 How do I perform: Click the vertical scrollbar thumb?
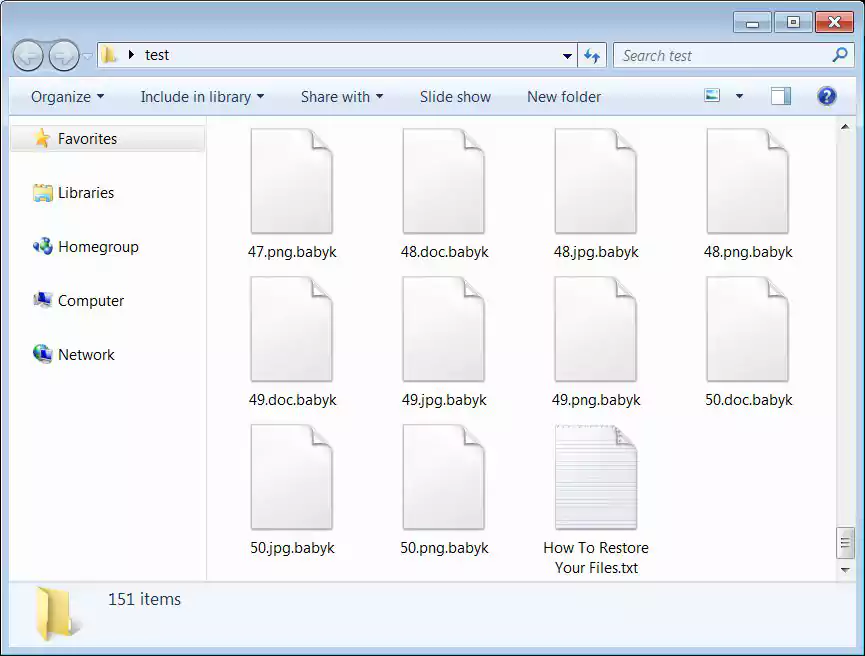pyautogui.click(x=845, y=543)
